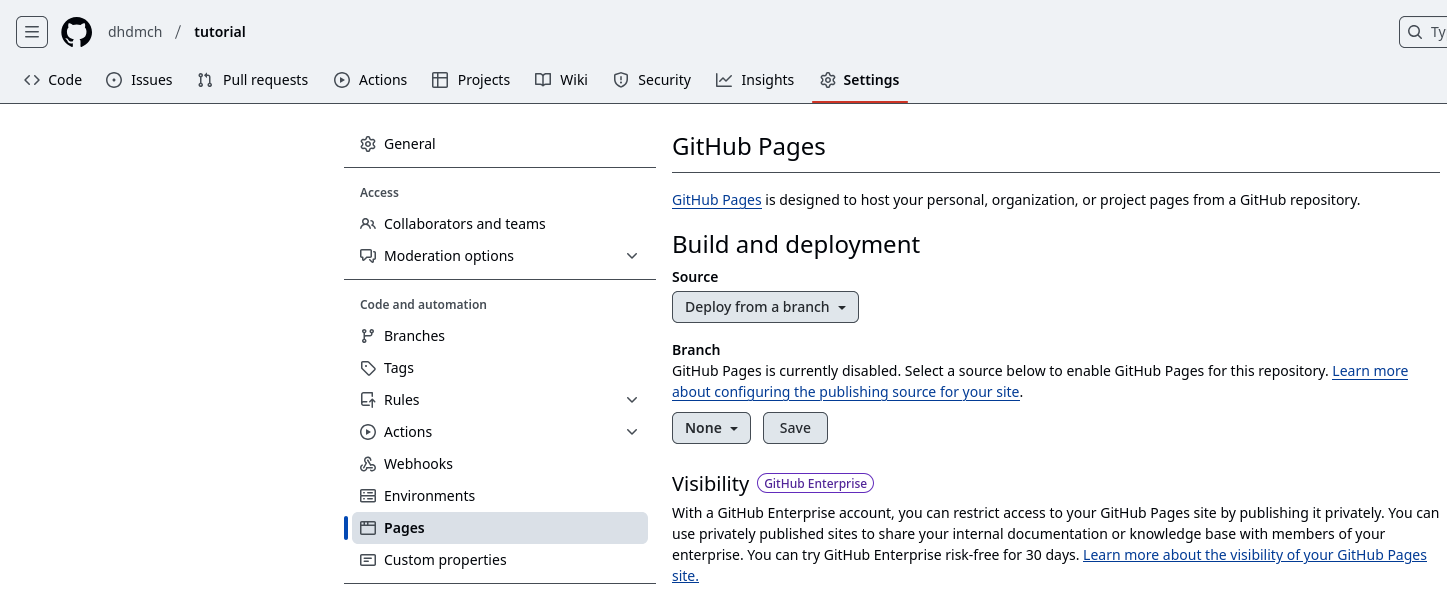Click the Environments icon in sidebar
This screenshot has width=1447, height=592.
[x=368, y=496]
